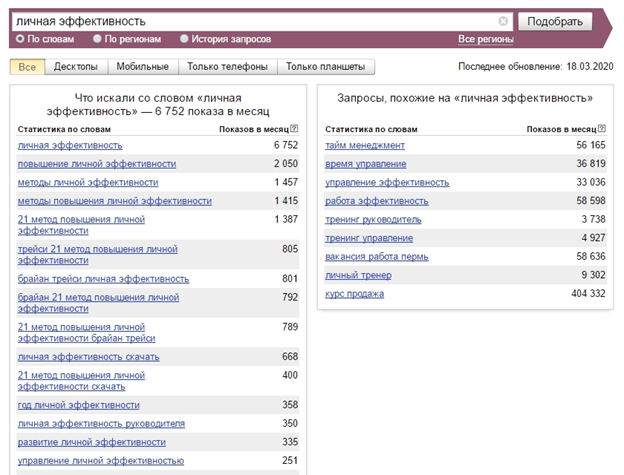Select the 'История запросов' radio button
The image size is (624, 475).
coord(184,39)
